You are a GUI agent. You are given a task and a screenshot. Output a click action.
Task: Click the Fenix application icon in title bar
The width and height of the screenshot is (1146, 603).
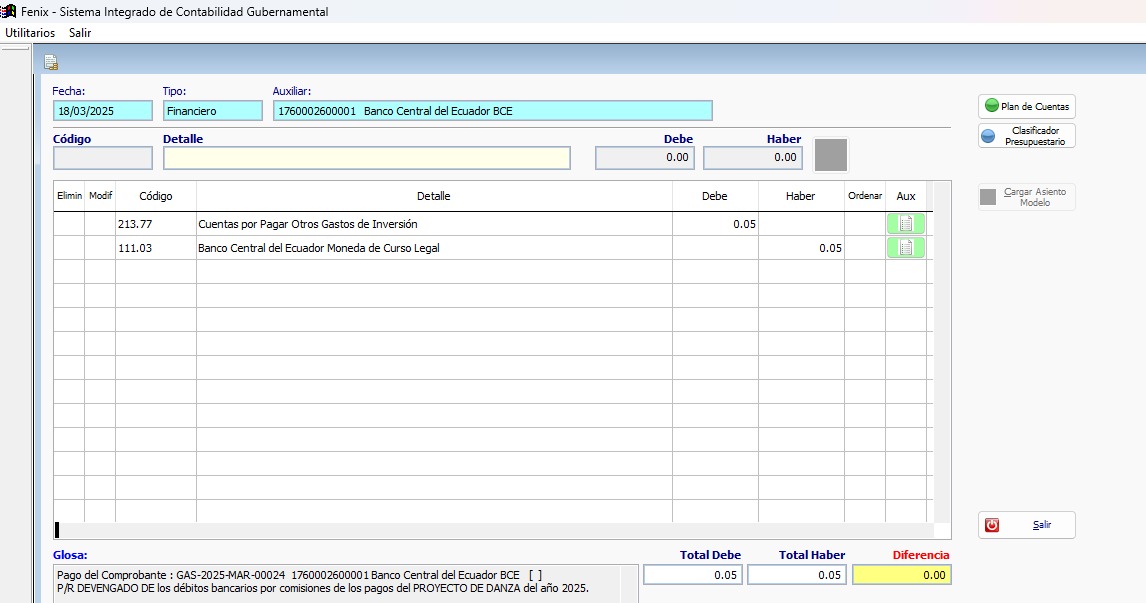[9, 11]
